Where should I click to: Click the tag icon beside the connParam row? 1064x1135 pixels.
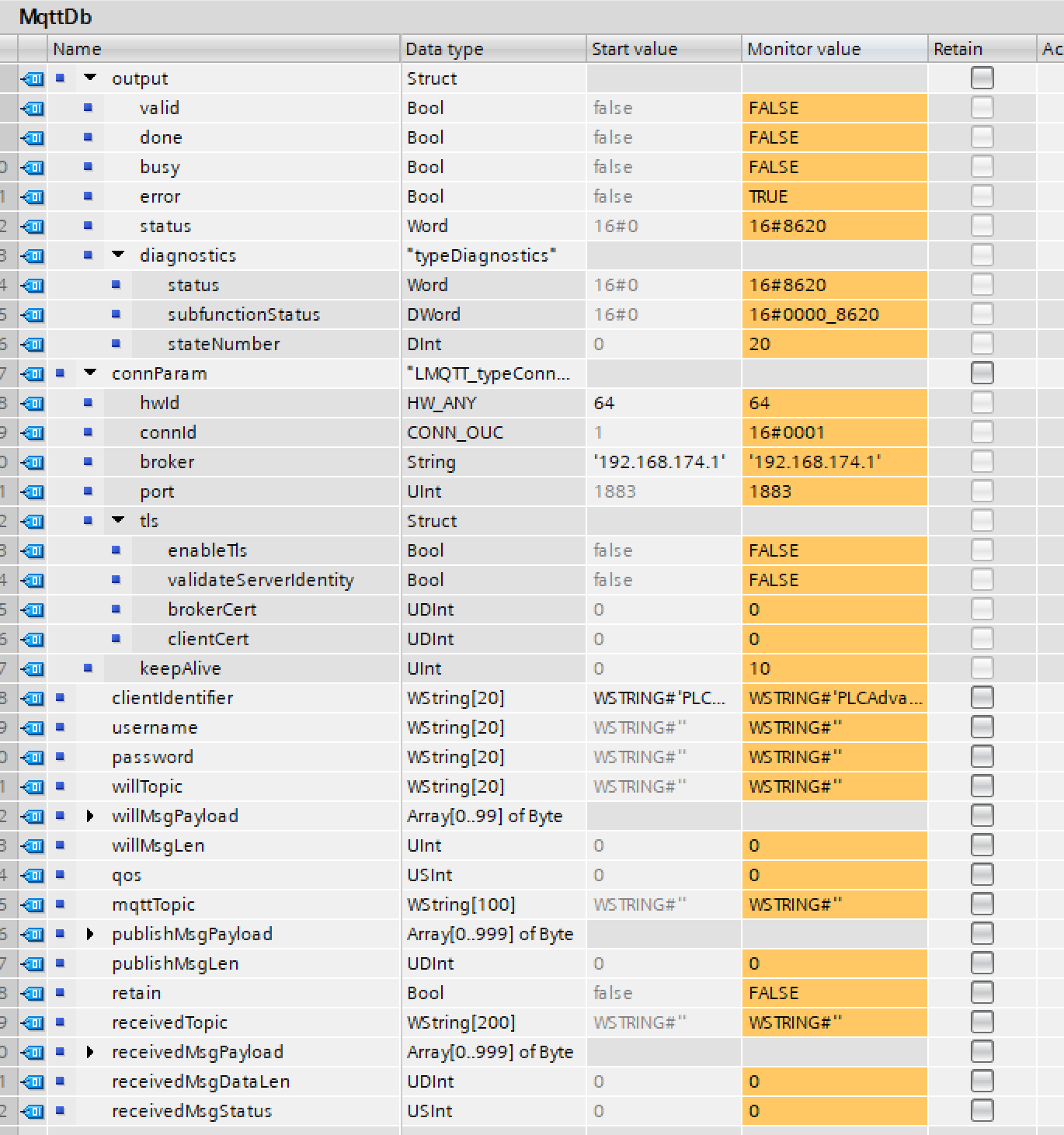point(33,373)
